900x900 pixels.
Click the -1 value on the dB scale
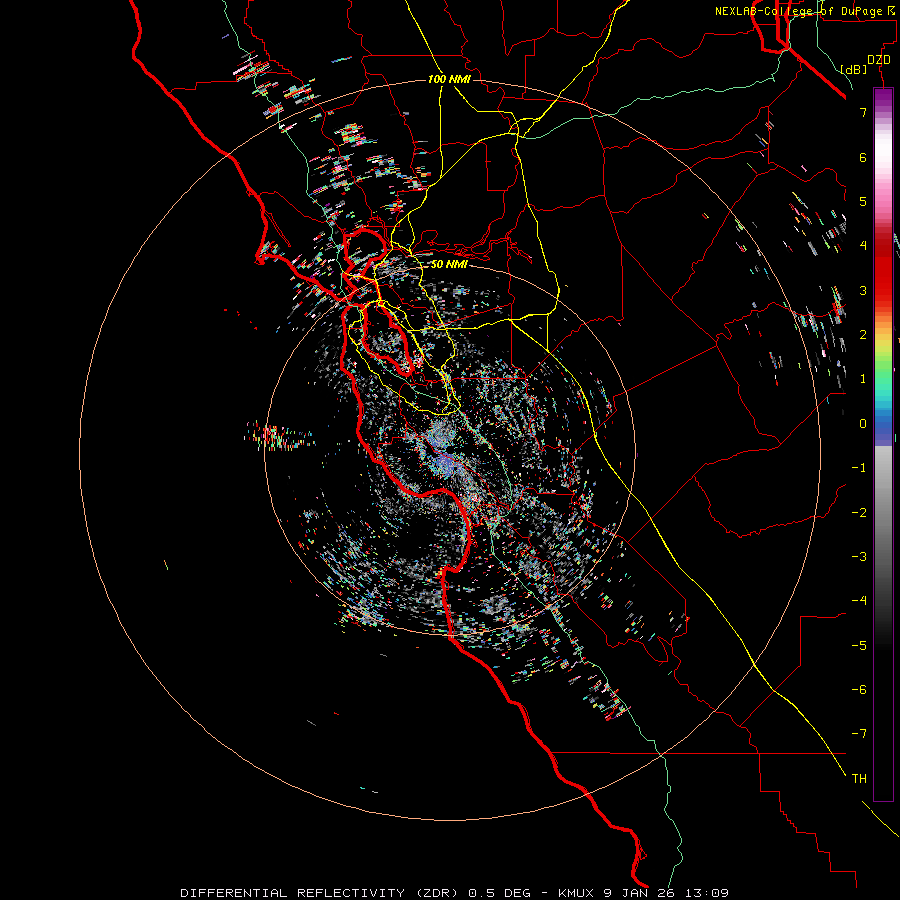859,468
